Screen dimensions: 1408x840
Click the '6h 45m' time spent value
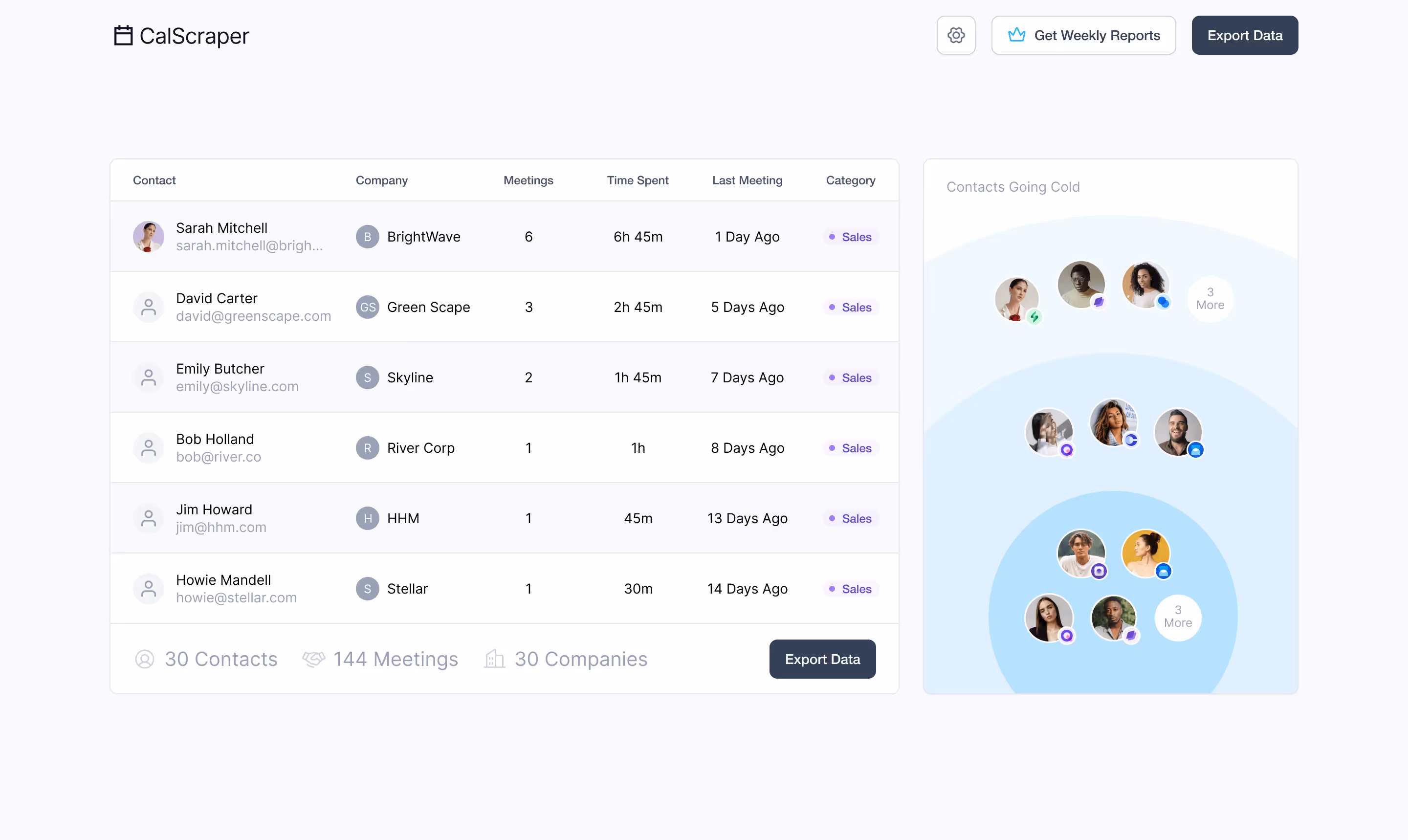[x=638, y=237]
